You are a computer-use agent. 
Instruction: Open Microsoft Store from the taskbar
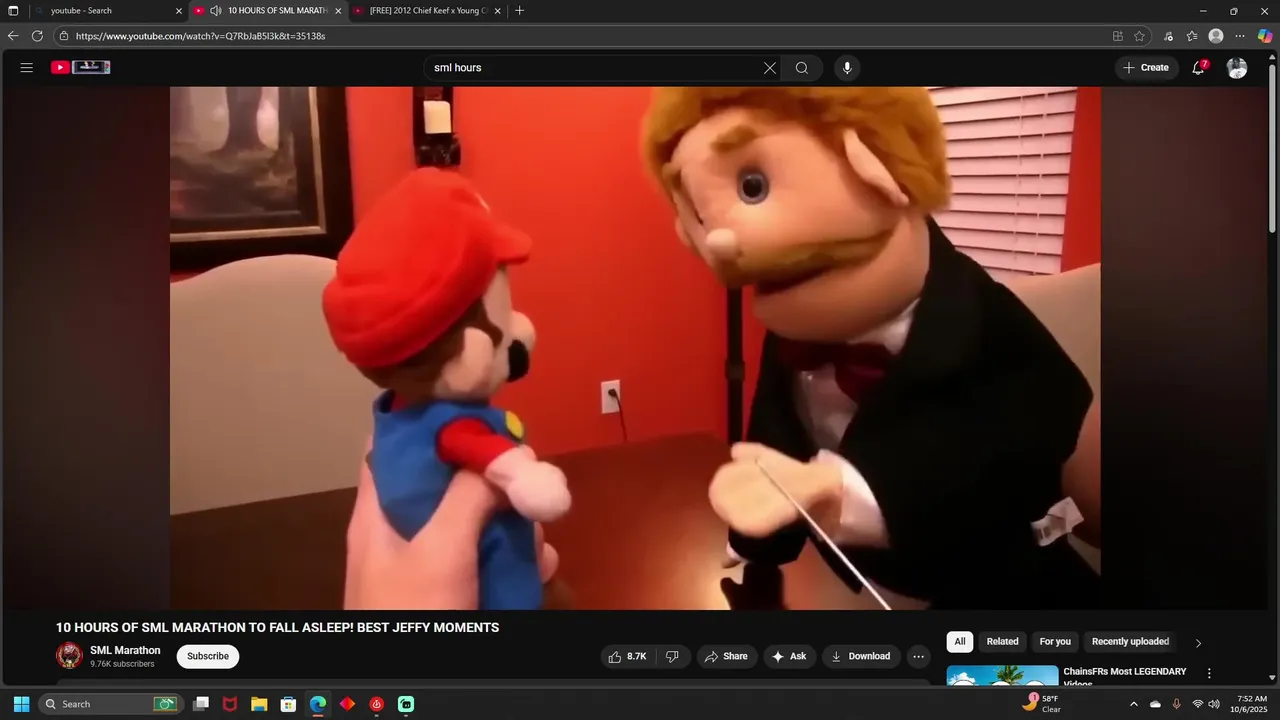(288, 704)
